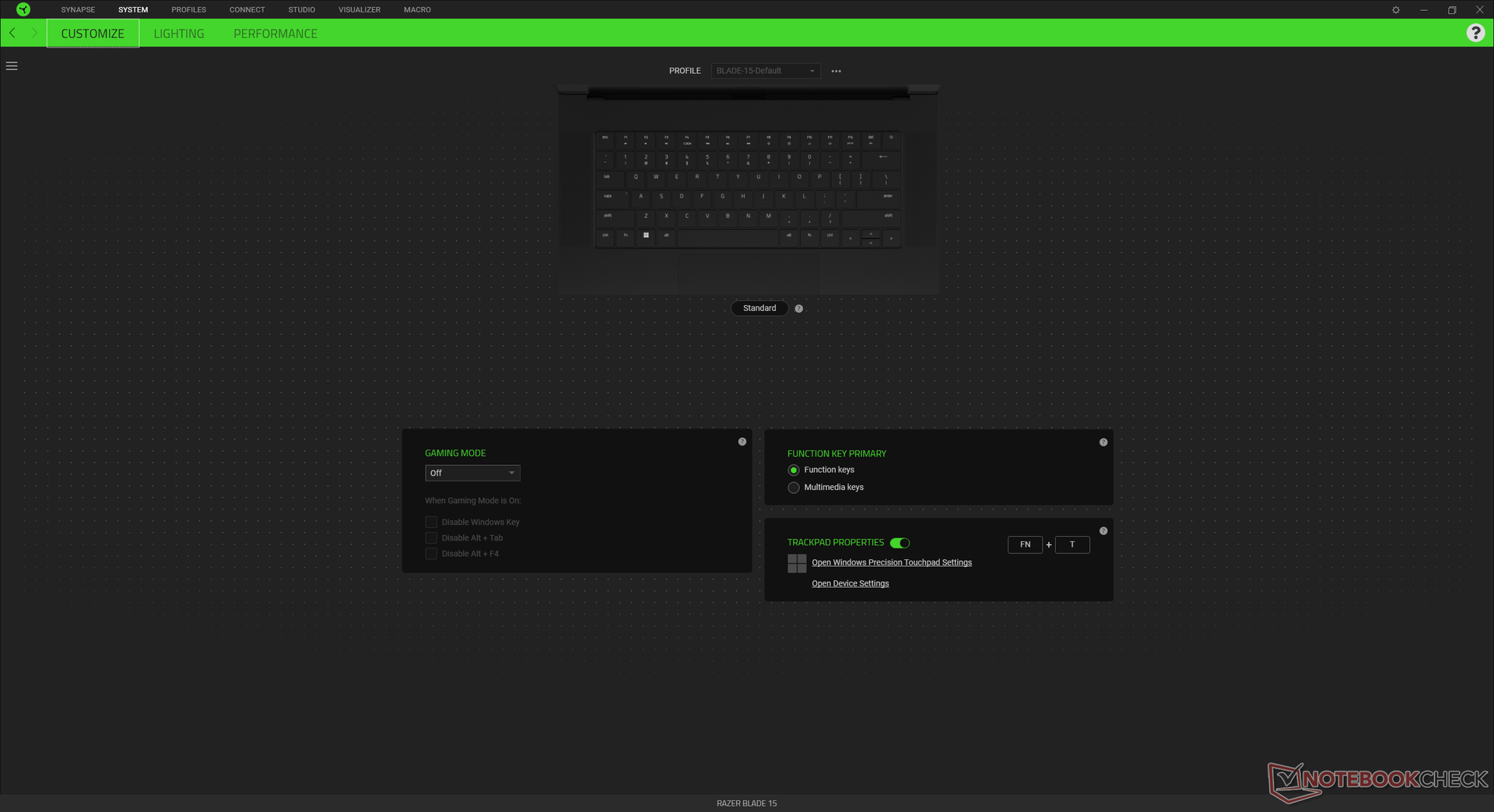Viewport: 1494px width, 812px height.
Task: Click the T shortcut key box
Action: (1072, 544)
